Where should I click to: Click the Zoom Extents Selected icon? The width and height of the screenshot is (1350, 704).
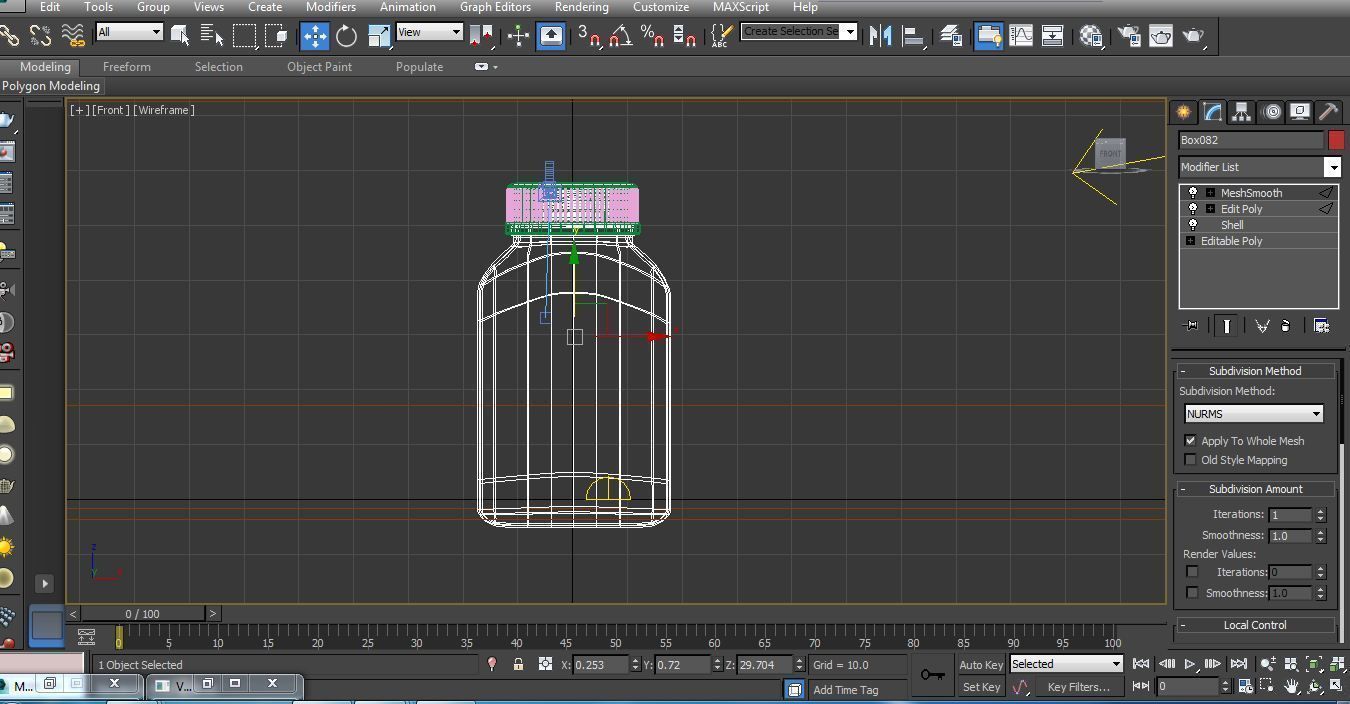[x=1314, y=664]
